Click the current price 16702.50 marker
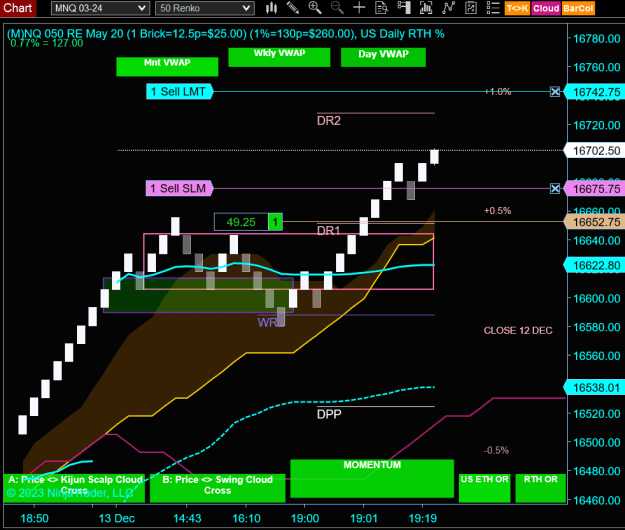The height and width of the screenshot is (530, 625). 595,151
